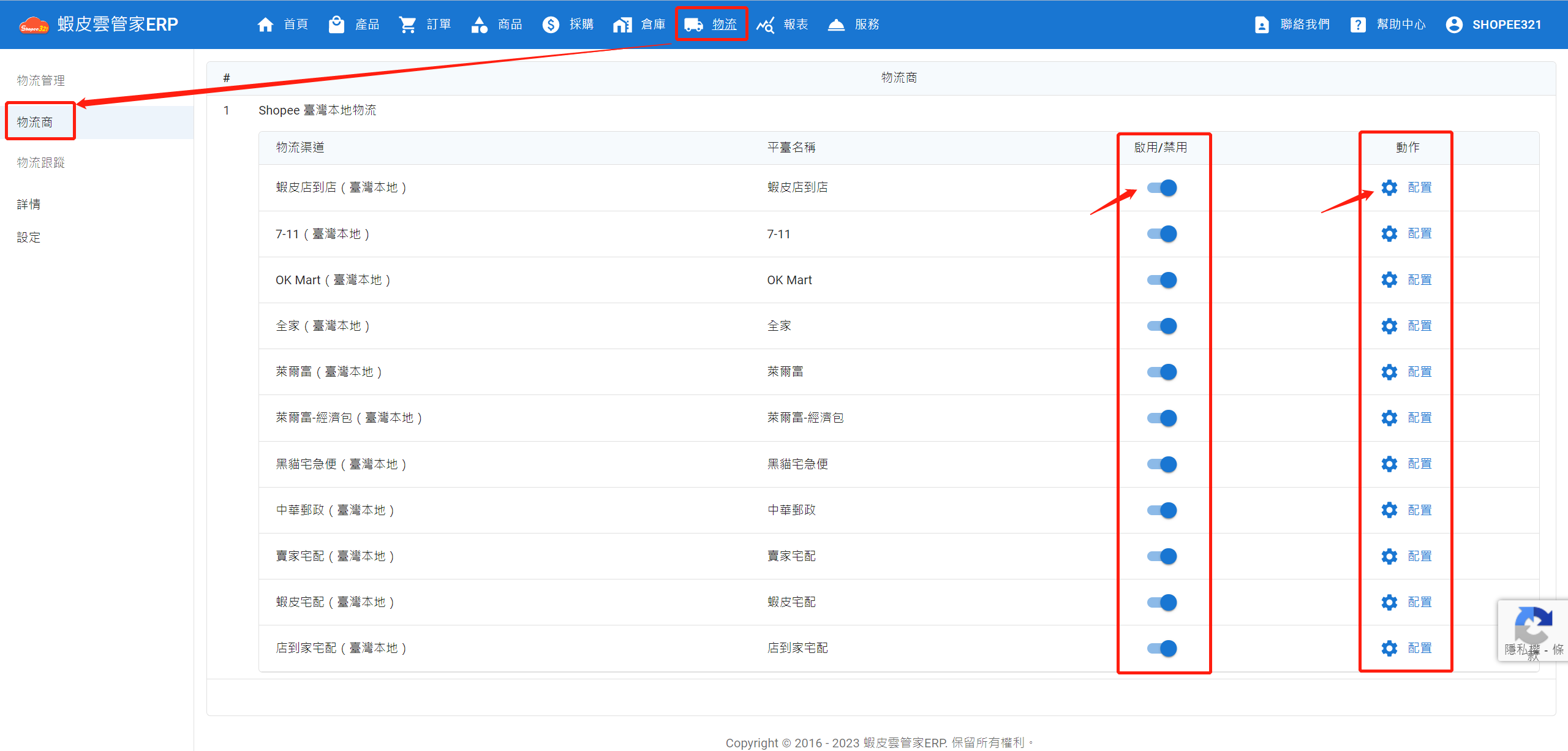The width and height of the screenshot is (1568, 751).
Task: Click the 黑貓宅急便（臺灣本地）channel name
Action: coord(341,464)
